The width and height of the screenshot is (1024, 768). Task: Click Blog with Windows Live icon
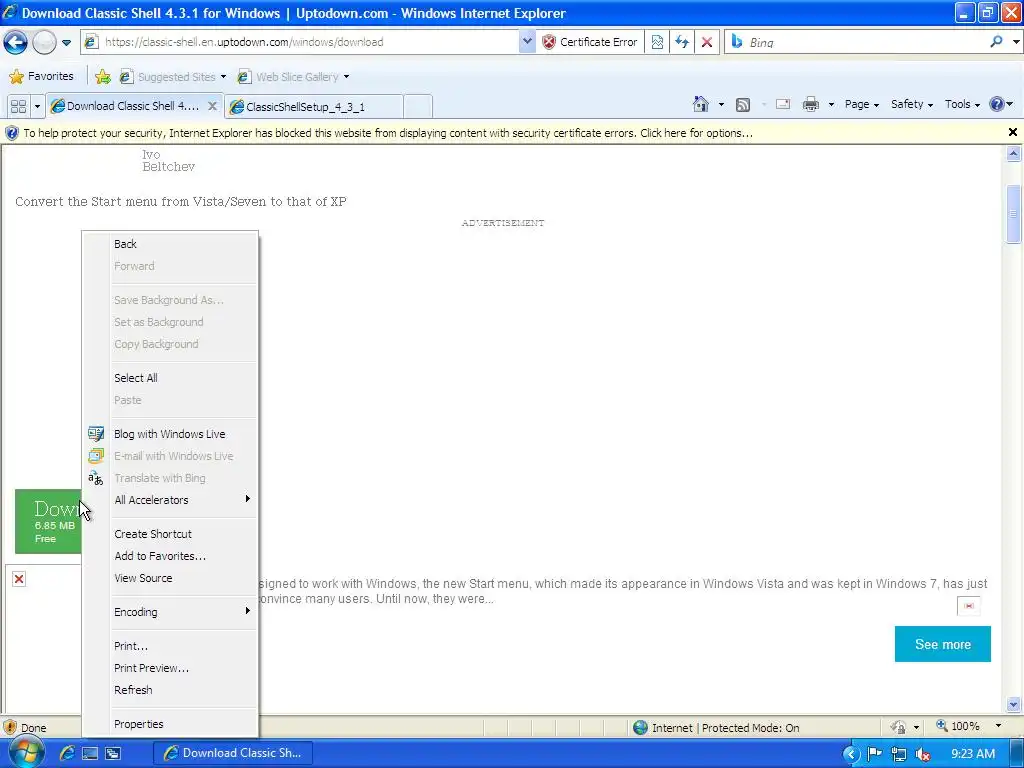click(x=96, y=434)
